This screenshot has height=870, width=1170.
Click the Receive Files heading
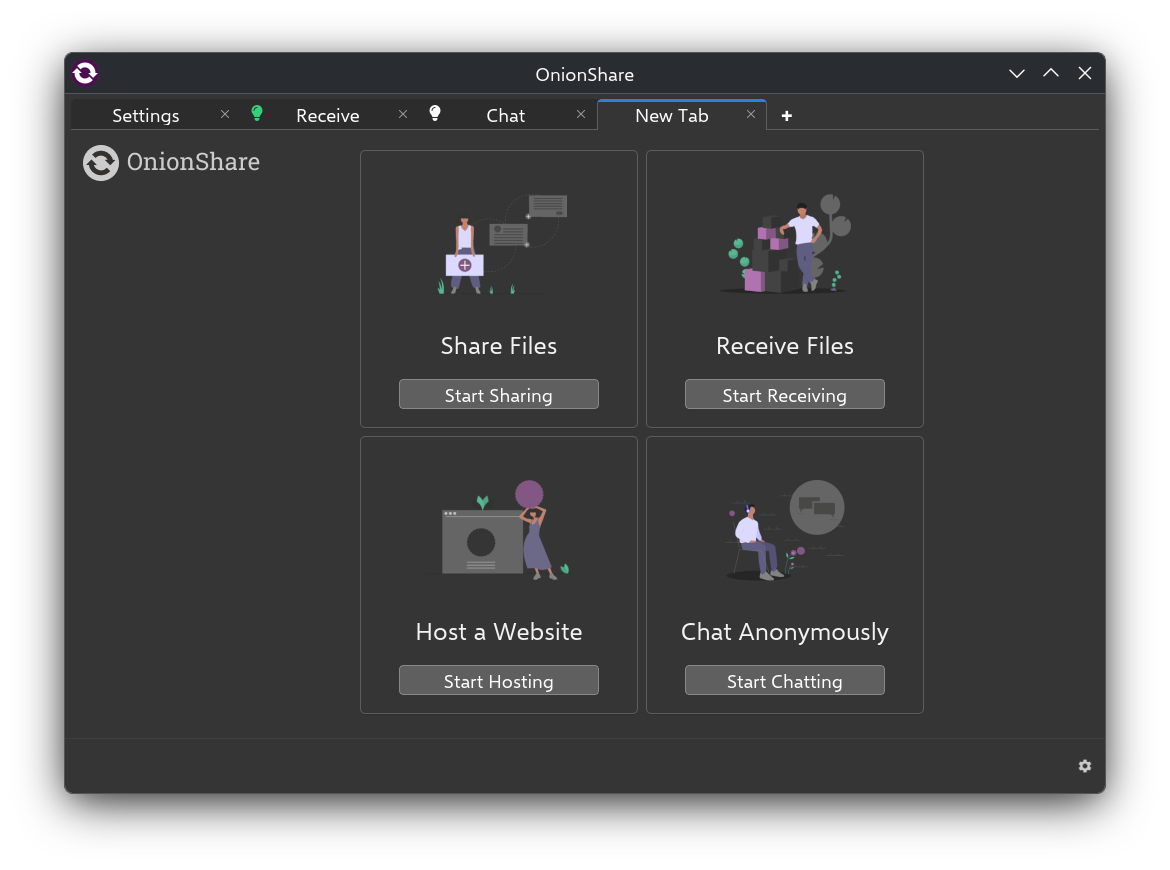coord(784,346)
